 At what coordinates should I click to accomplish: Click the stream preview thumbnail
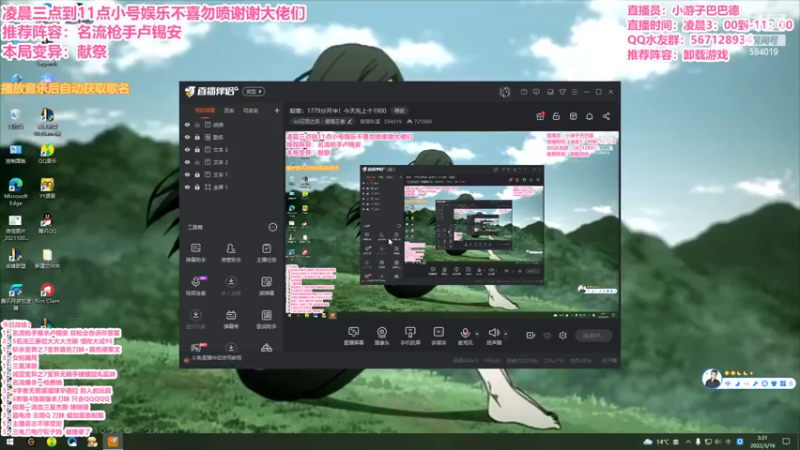pos(452,225)
